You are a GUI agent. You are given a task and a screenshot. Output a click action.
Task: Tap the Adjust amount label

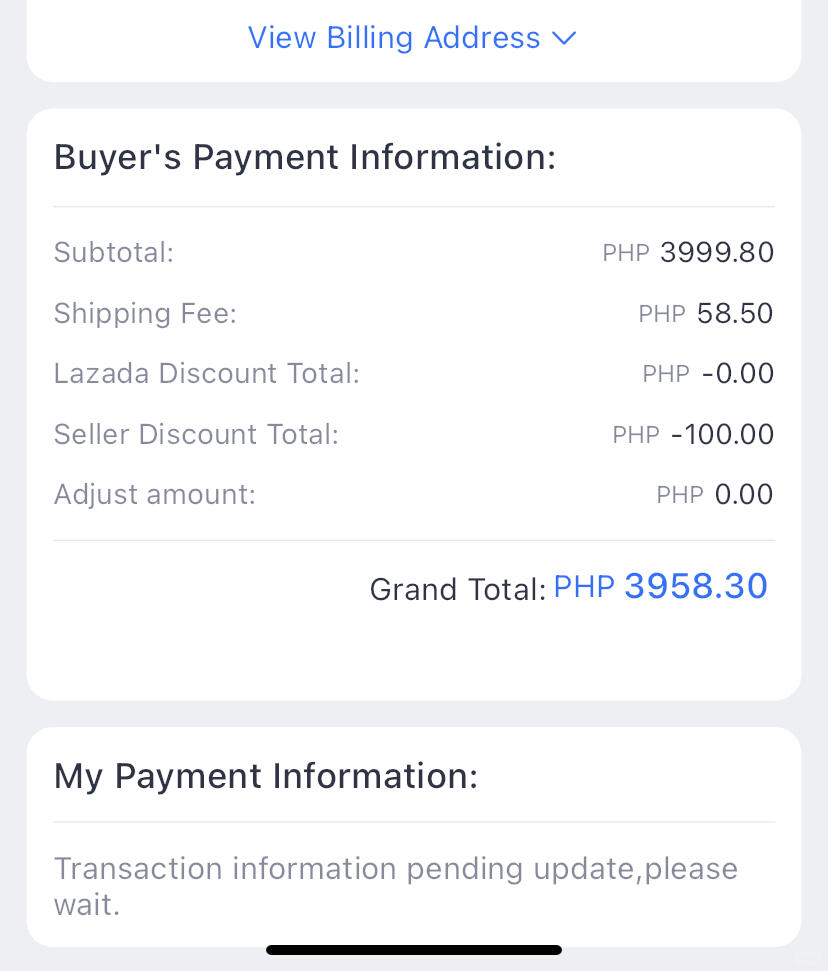coord(155,495)
